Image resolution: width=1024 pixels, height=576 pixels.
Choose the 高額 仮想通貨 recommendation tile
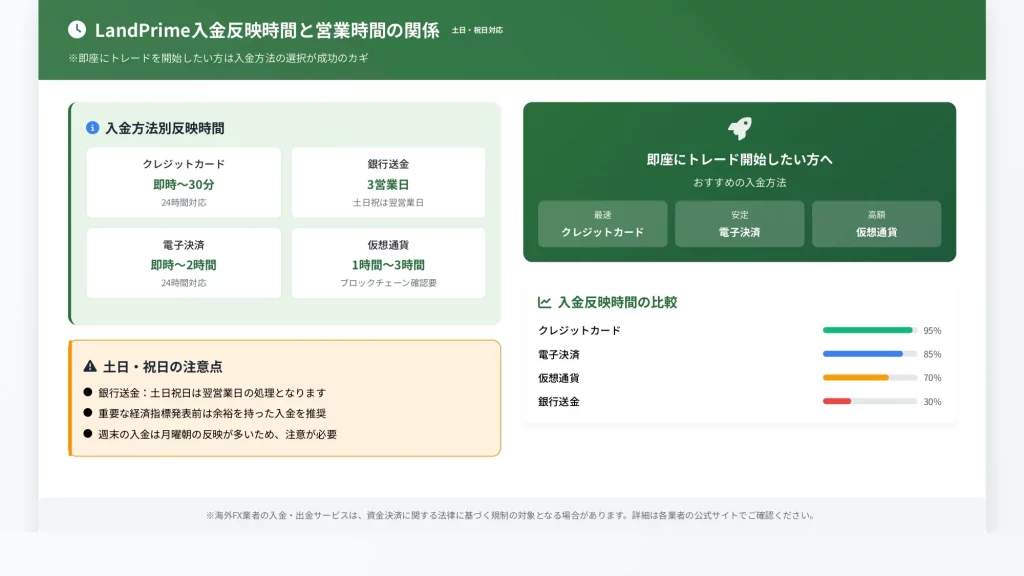pyautogui.click(x=876, y=224)
